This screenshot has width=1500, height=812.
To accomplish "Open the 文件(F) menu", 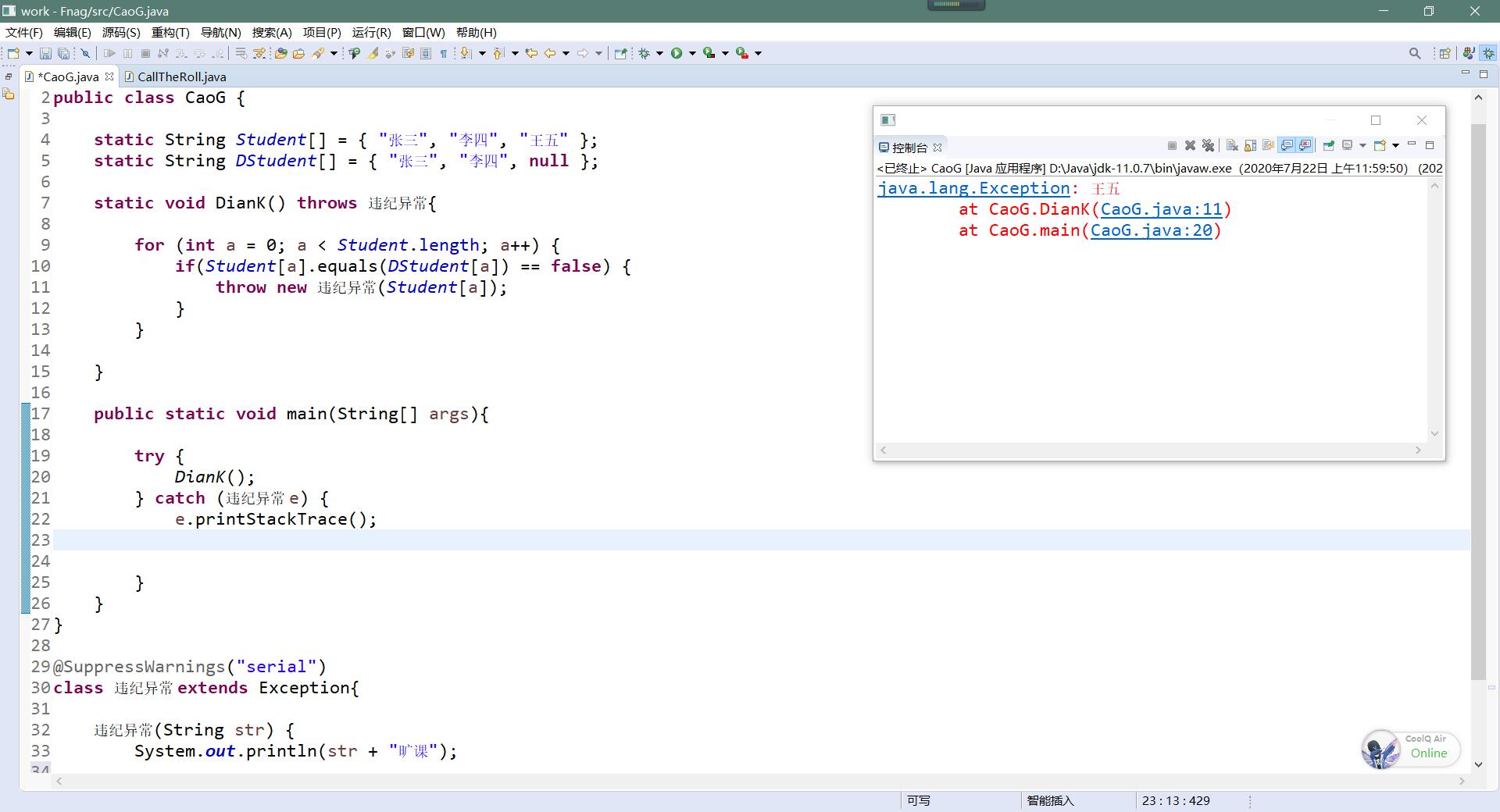I will pyautogui.click(x=24, y=32).
